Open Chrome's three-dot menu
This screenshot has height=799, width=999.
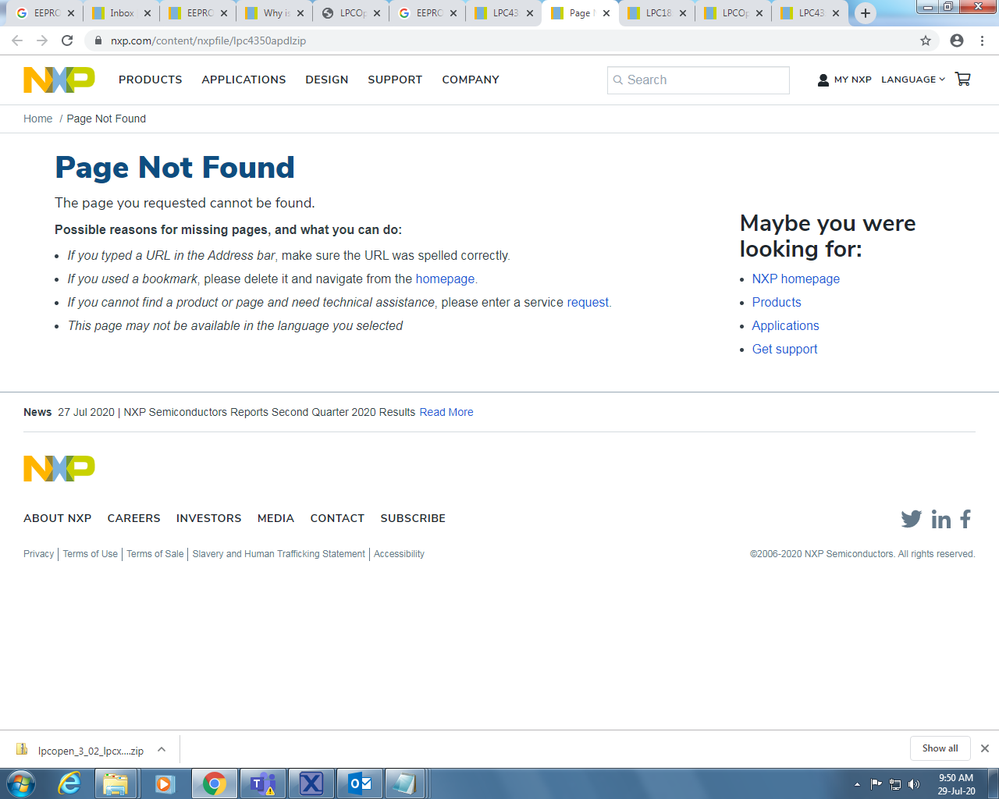click(x=982, y=41)
